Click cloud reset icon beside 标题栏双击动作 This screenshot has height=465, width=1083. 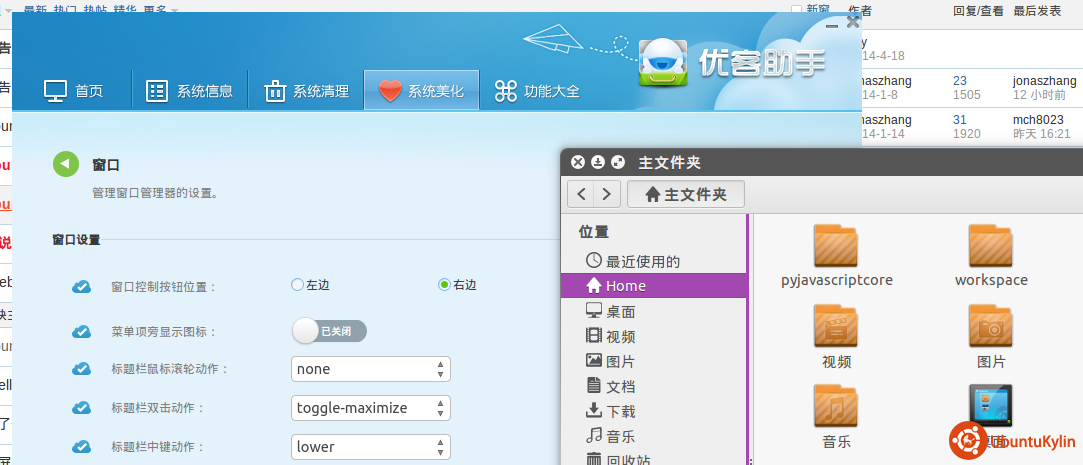click(x=82, y=408)
